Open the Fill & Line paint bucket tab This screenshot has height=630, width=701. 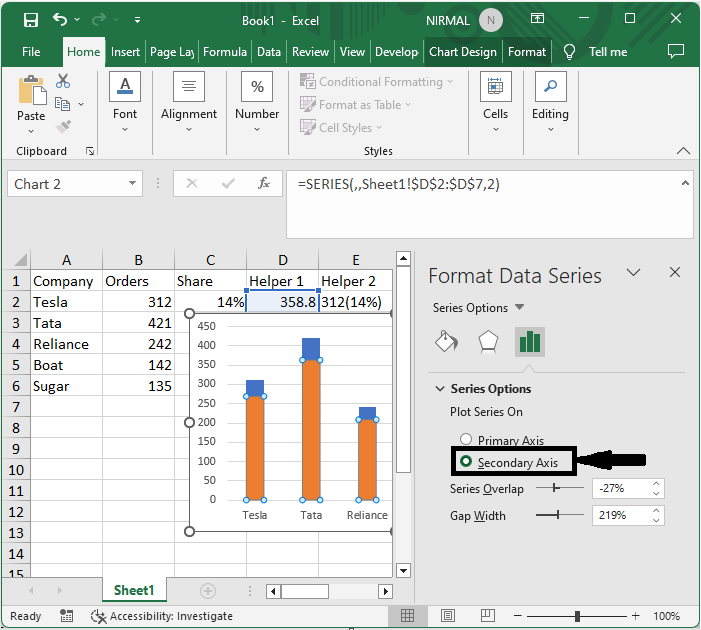[446, 342]
